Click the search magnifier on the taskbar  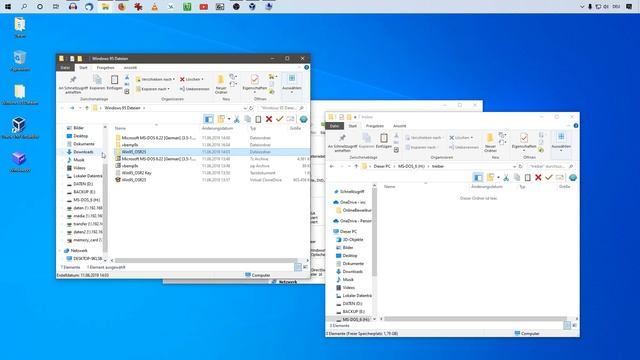point(24,7)
